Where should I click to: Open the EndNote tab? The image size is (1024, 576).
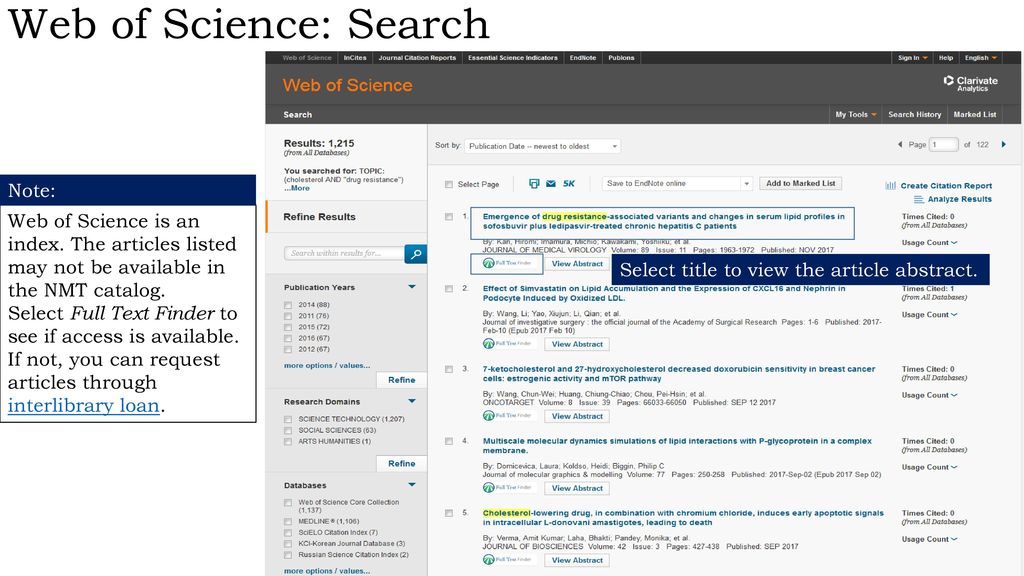583,57
